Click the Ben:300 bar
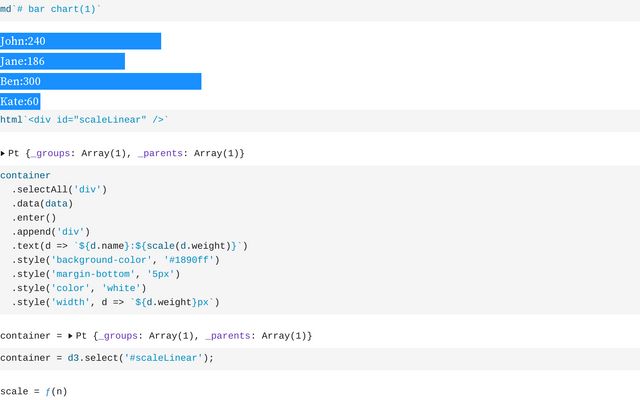The height and width of the screenshot is (400, 640). (100, 81)
